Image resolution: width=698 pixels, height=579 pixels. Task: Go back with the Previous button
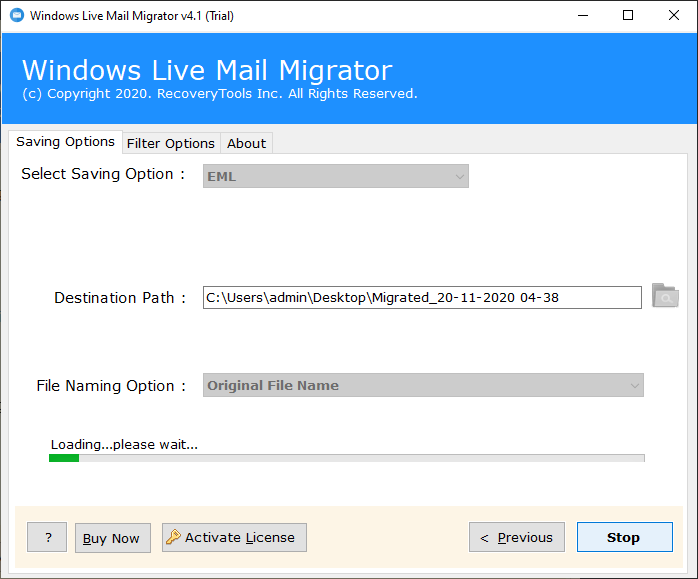[x=517, y=537]
